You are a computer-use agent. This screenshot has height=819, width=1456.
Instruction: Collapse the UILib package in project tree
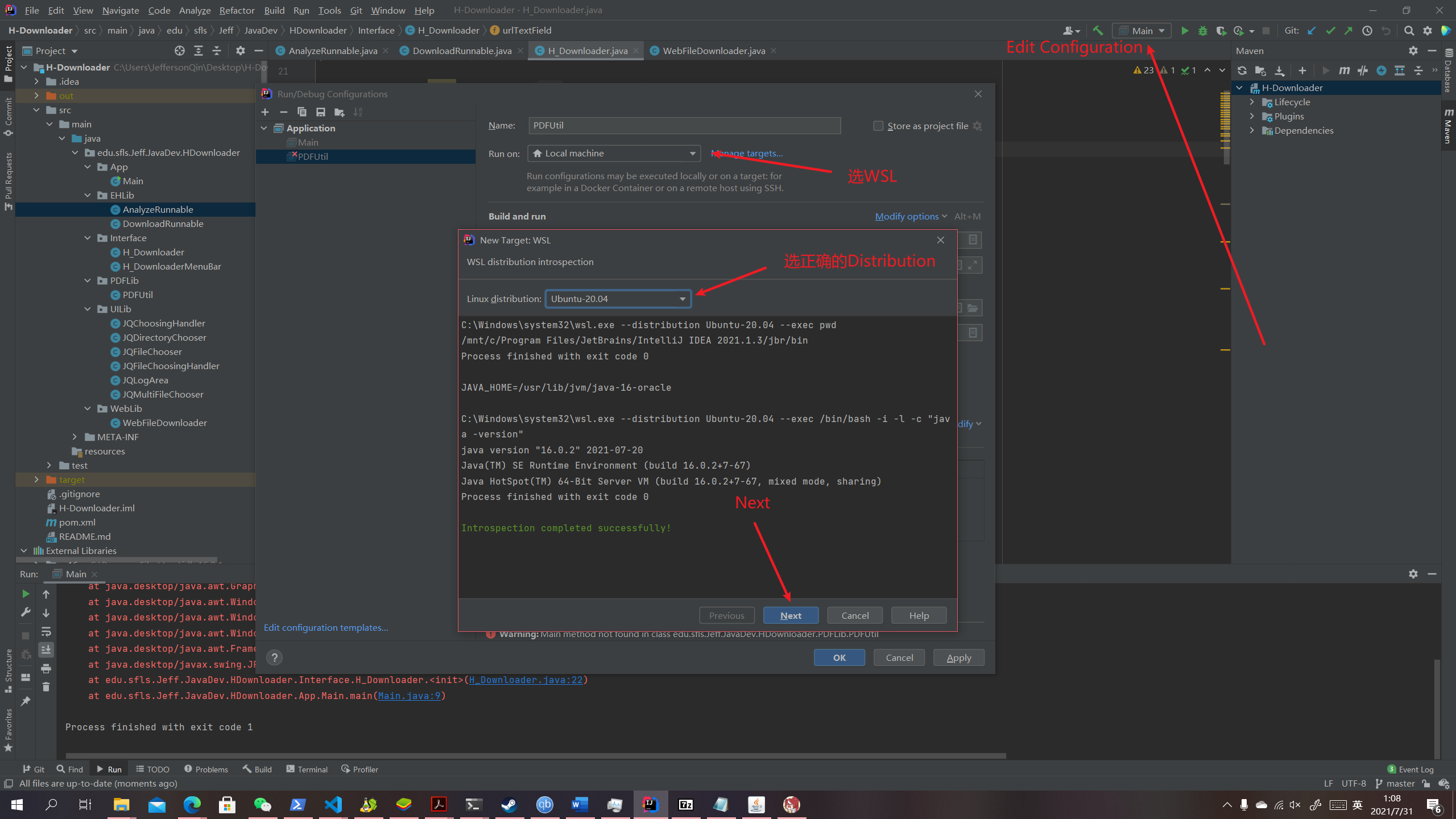pos(88,309)
